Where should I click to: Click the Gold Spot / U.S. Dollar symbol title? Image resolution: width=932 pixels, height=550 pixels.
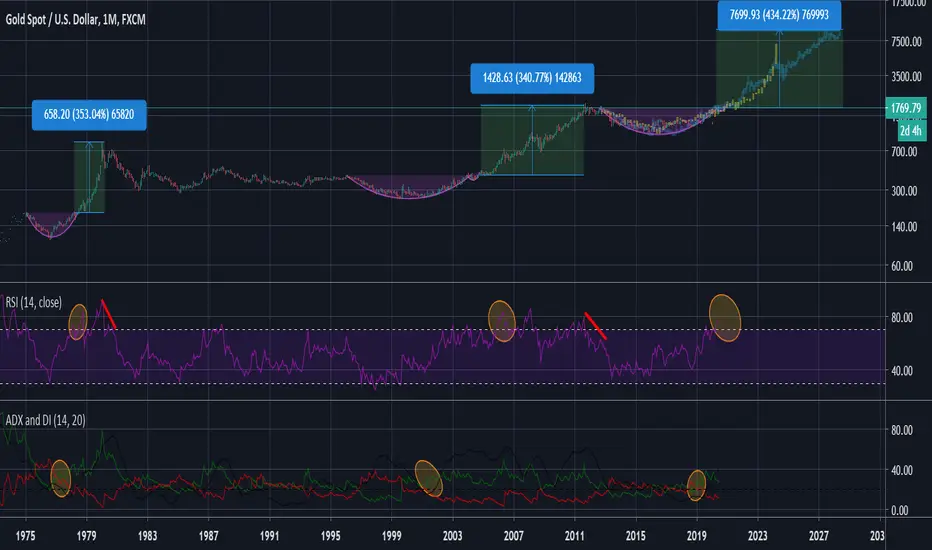tap(75, 20)
